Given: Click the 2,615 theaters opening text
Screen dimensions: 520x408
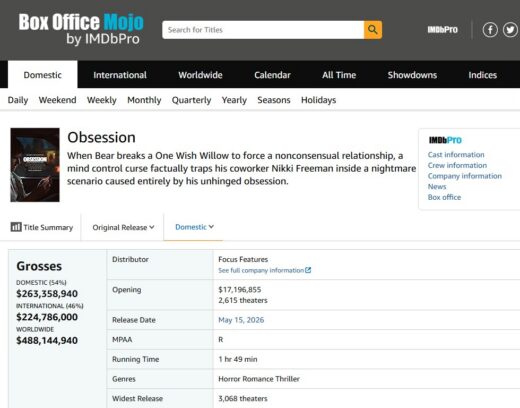Looking at the screenshot, I should (x=243, y=300).
